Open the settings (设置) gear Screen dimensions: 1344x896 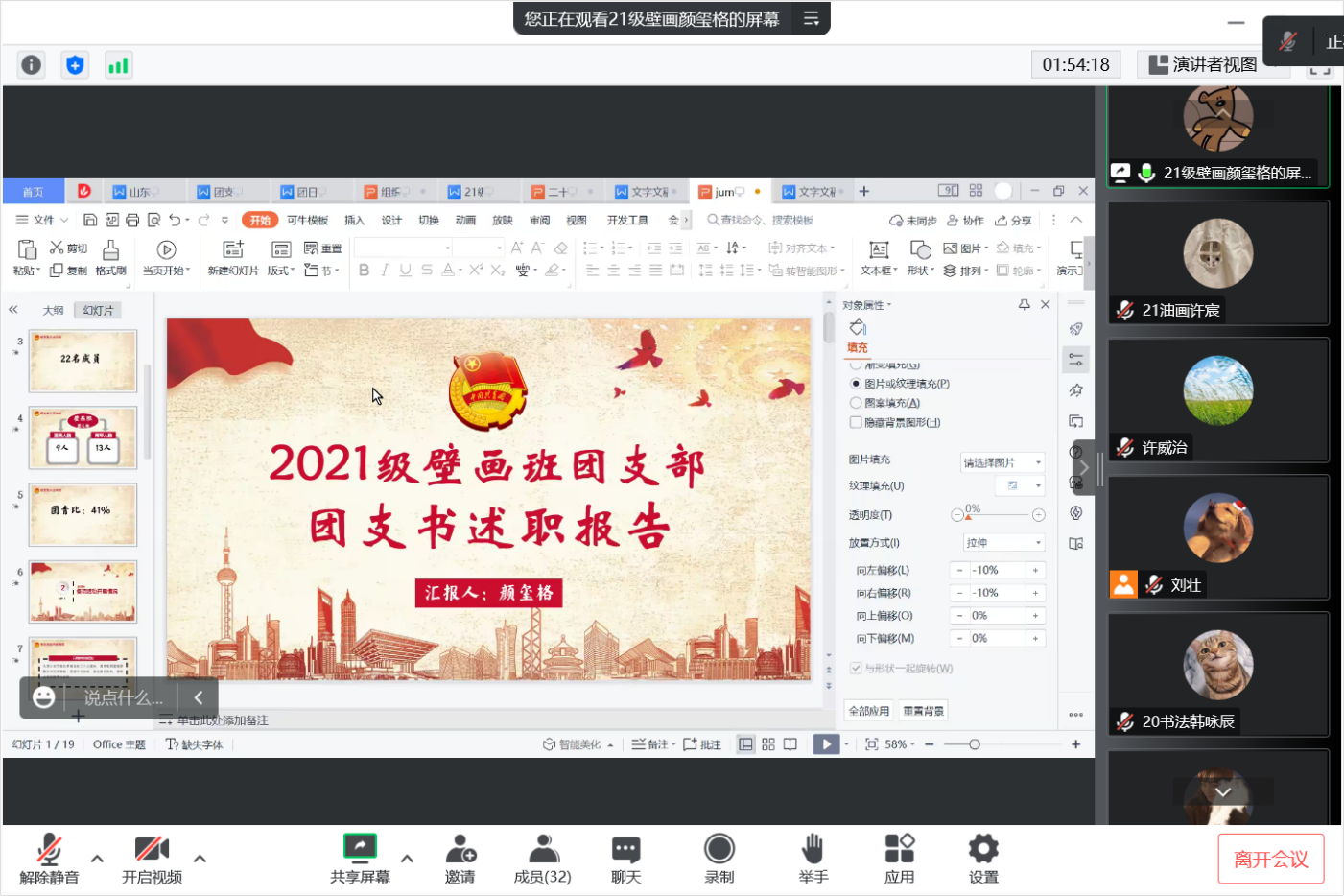pos(983,850)
